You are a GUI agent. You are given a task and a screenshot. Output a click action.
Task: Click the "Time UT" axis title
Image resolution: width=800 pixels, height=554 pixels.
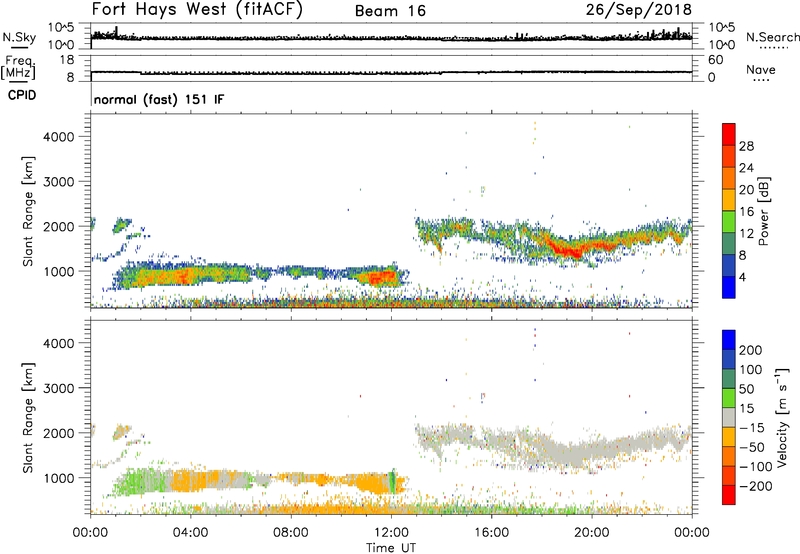click(391, 547)
